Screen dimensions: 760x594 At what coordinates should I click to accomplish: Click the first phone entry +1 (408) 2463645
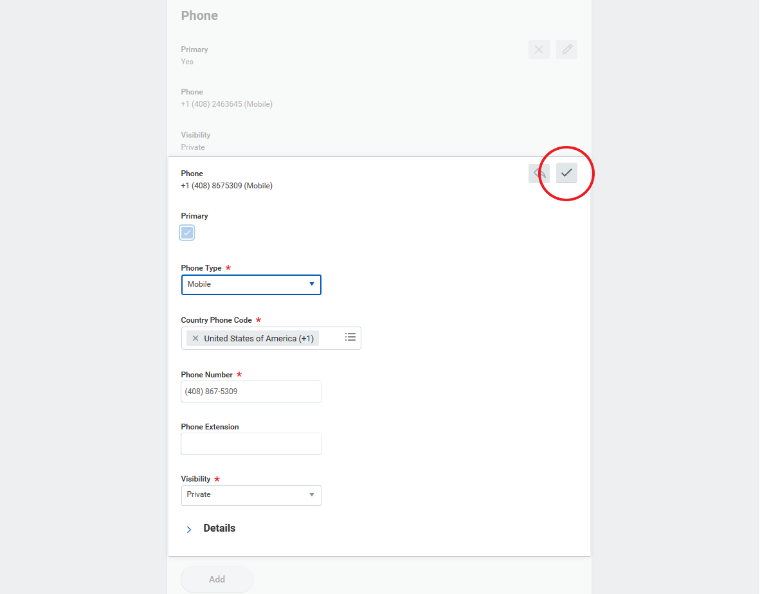(x=227, y=104)
